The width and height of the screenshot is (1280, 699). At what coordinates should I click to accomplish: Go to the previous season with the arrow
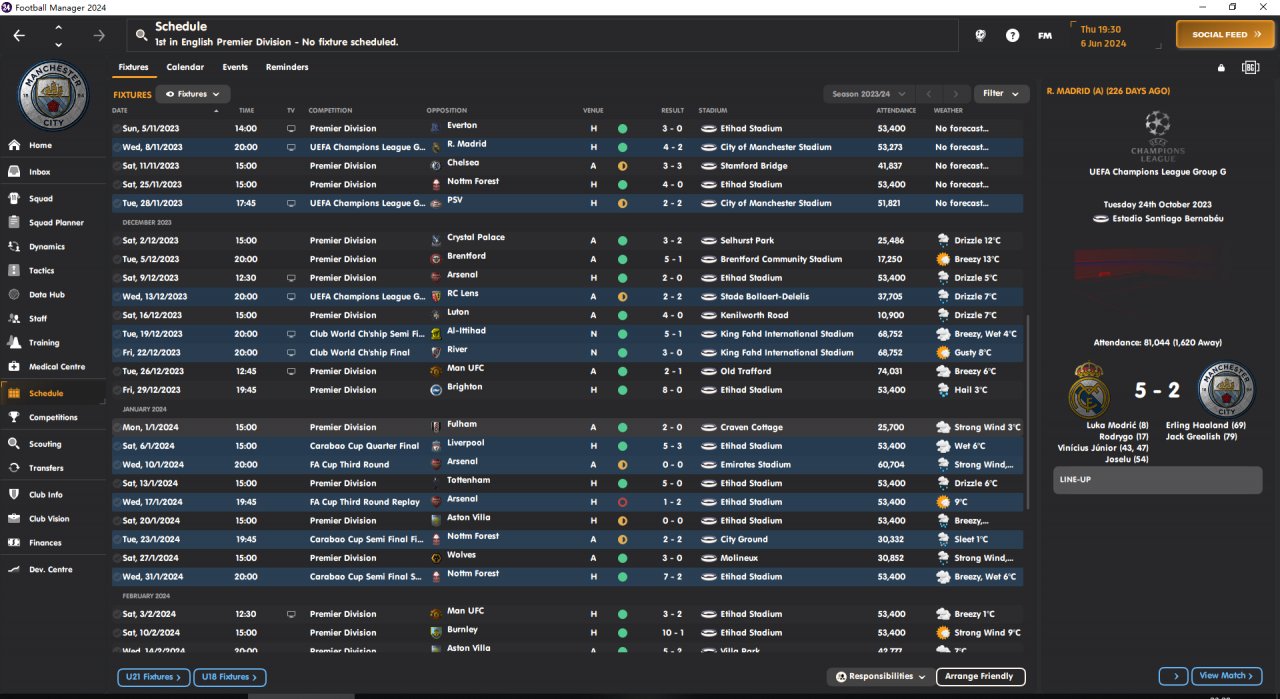929,94
